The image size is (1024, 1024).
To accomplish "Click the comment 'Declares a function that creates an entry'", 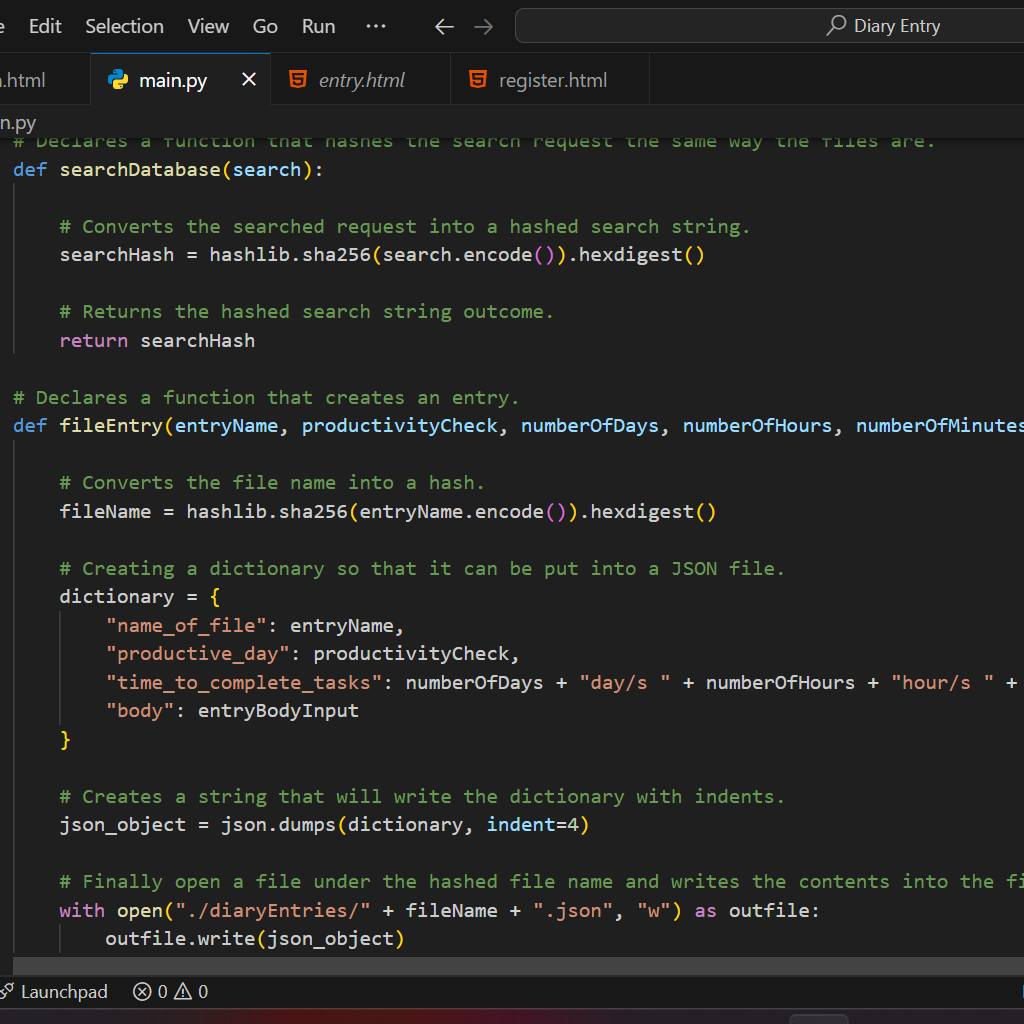I will pos(266,398).
